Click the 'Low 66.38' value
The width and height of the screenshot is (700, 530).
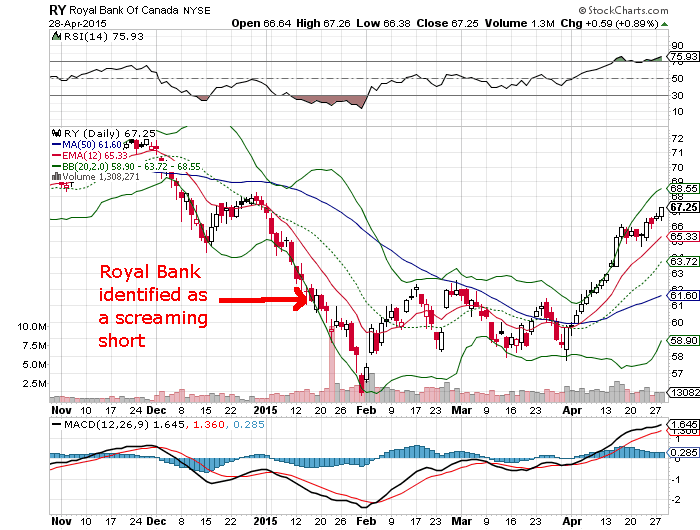[x=383, y=24]
